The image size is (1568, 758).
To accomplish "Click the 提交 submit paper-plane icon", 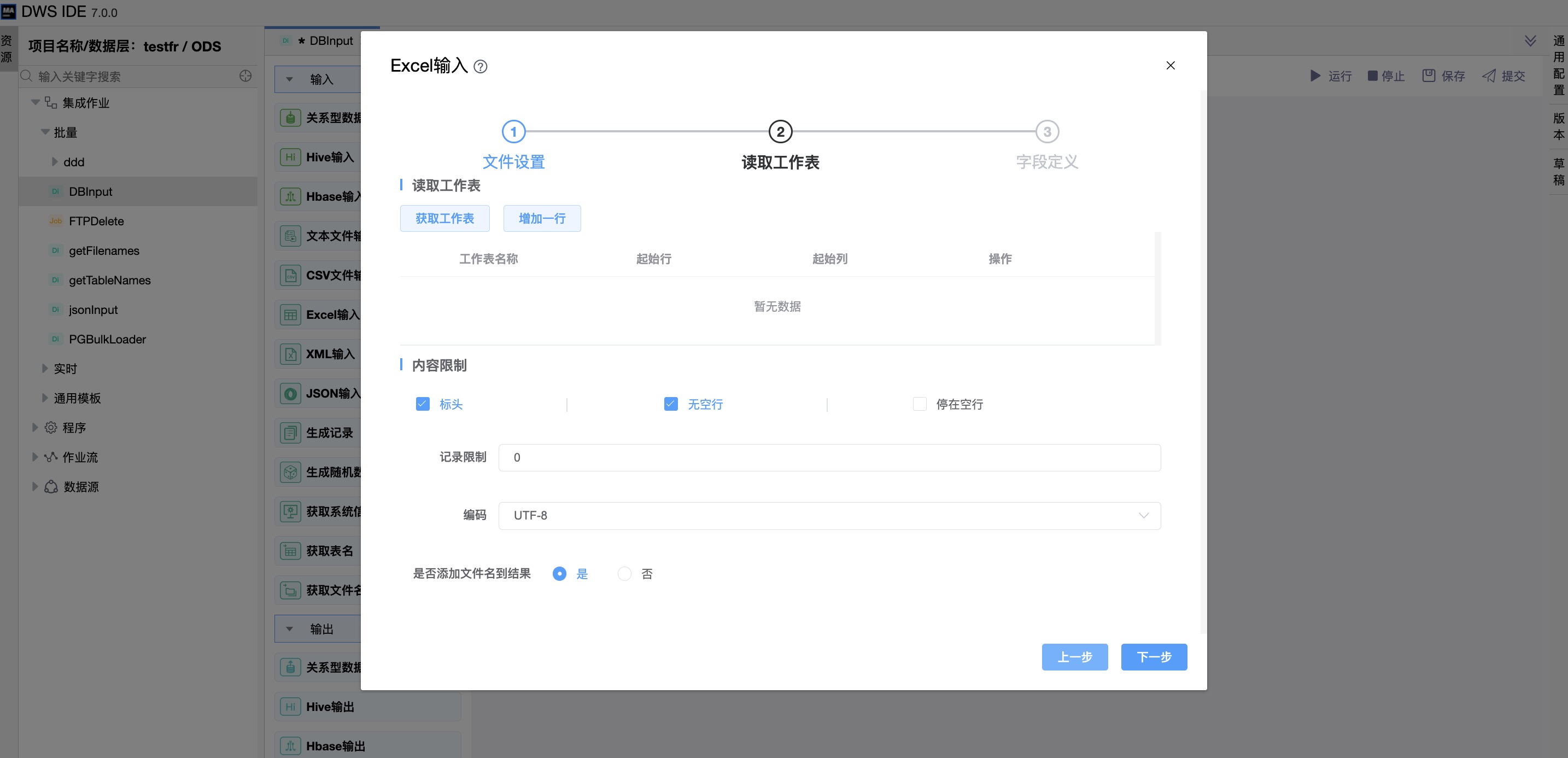I will [x=1488, y=75].
